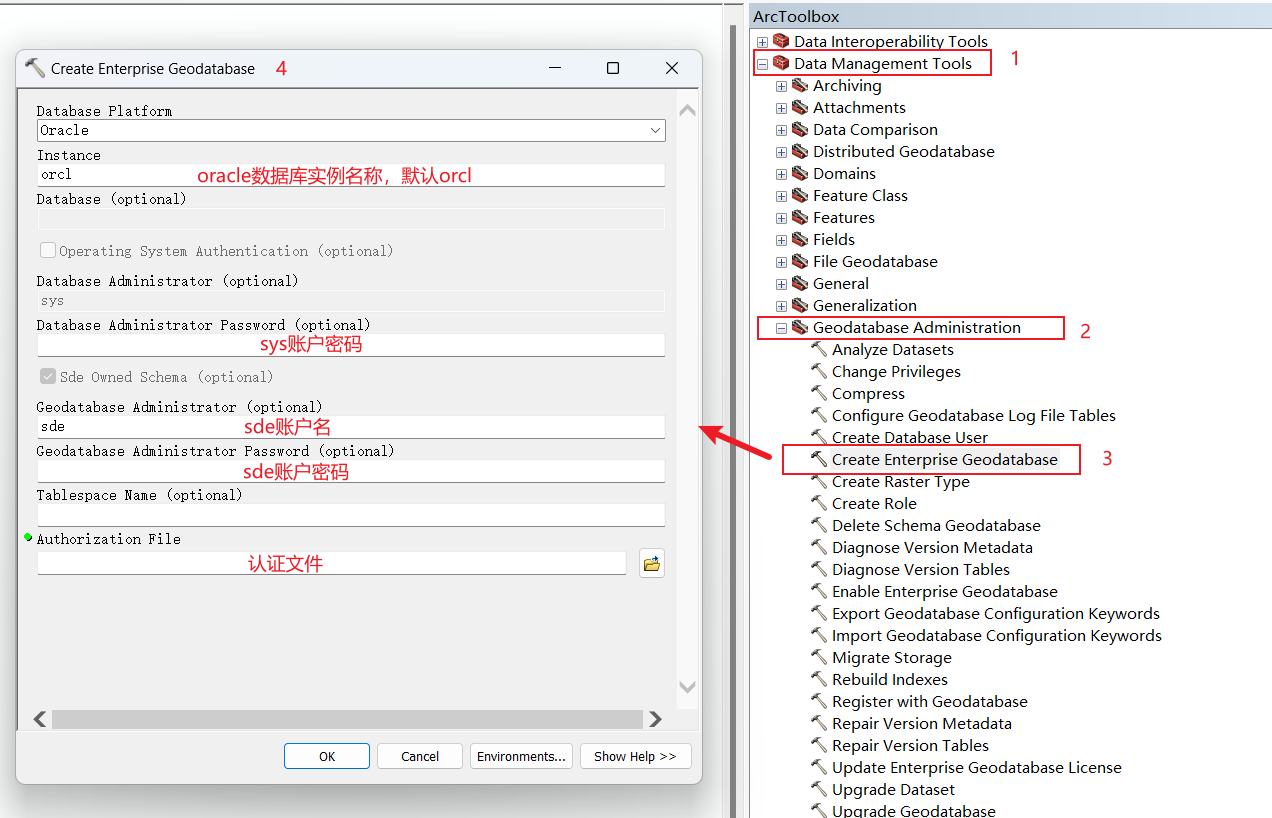Expand the Generalization toolset
This screenshot has width=1272, height=818.
(x=781, y=306)
